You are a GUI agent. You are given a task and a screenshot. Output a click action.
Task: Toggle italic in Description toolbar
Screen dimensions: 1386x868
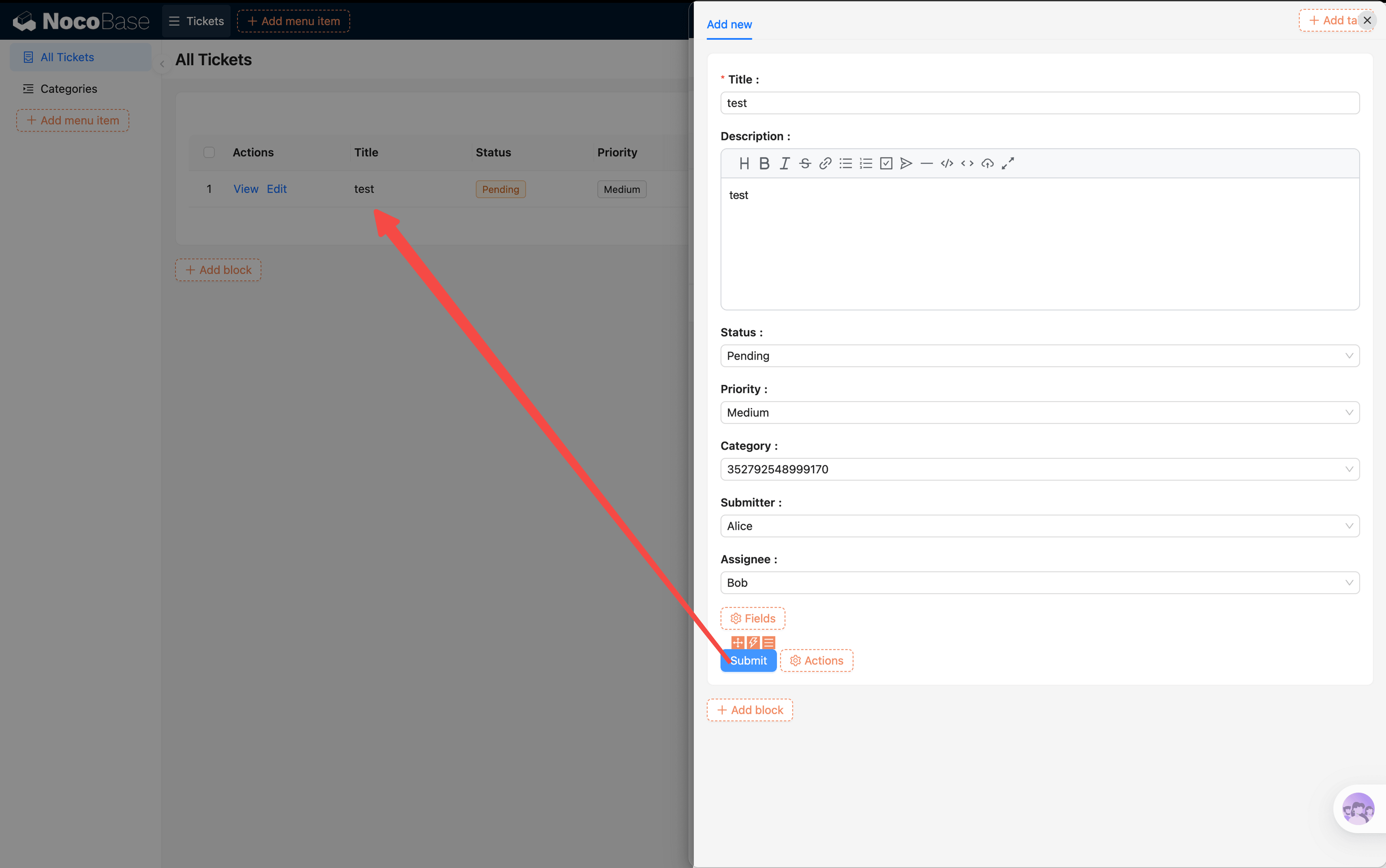pos(784,164)
